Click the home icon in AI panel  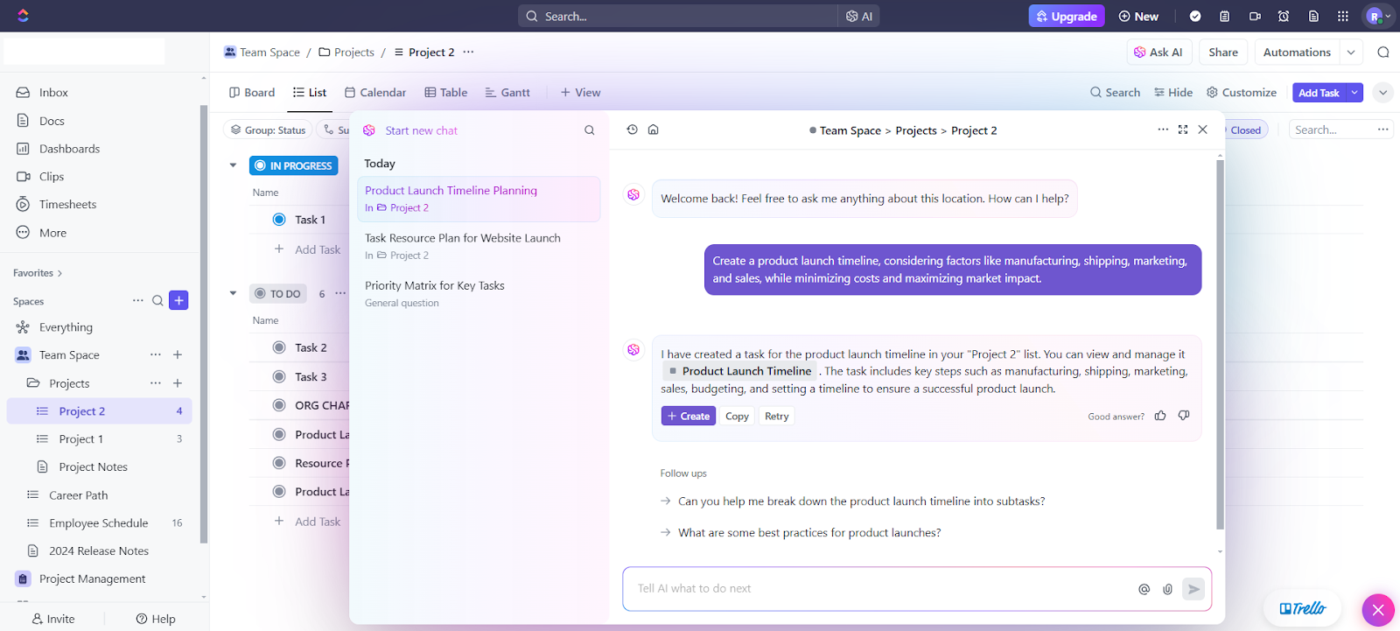[653, 130]
